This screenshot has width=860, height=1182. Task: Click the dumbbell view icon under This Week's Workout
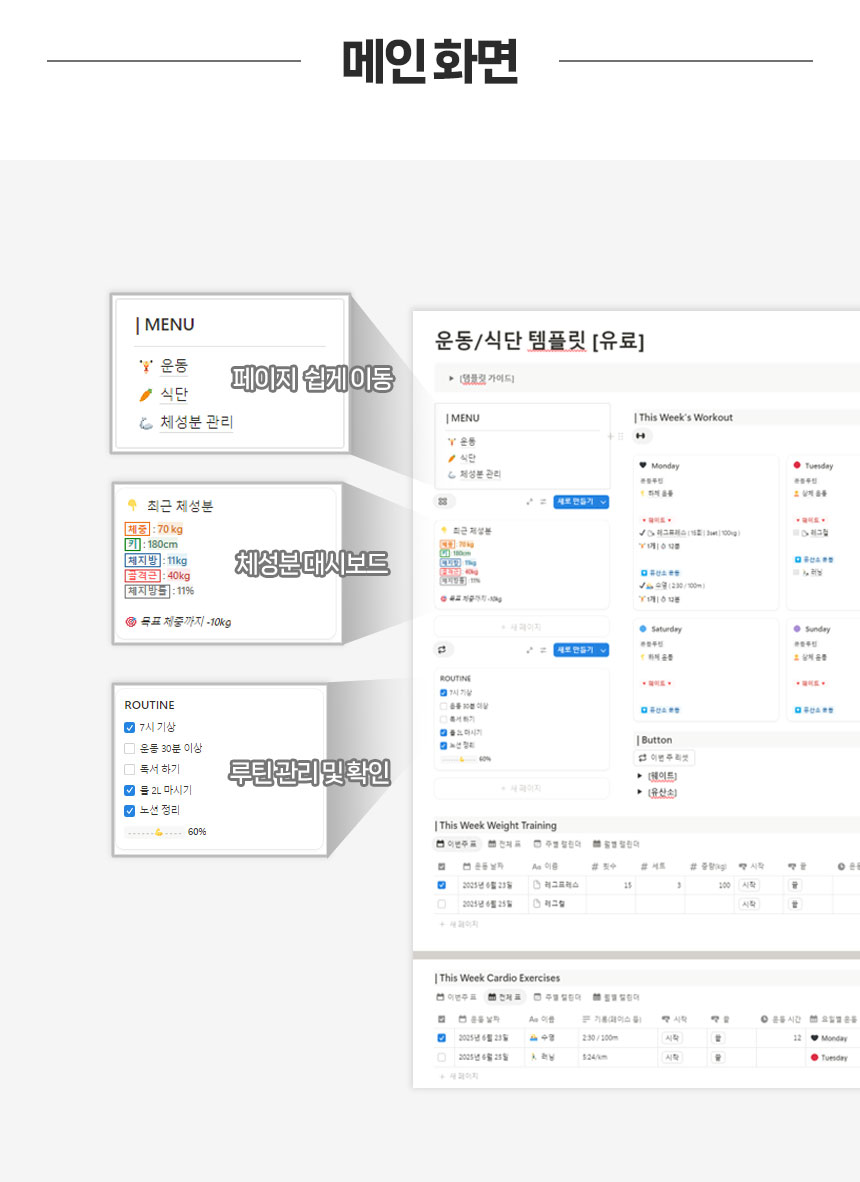(x=641, y=436)
